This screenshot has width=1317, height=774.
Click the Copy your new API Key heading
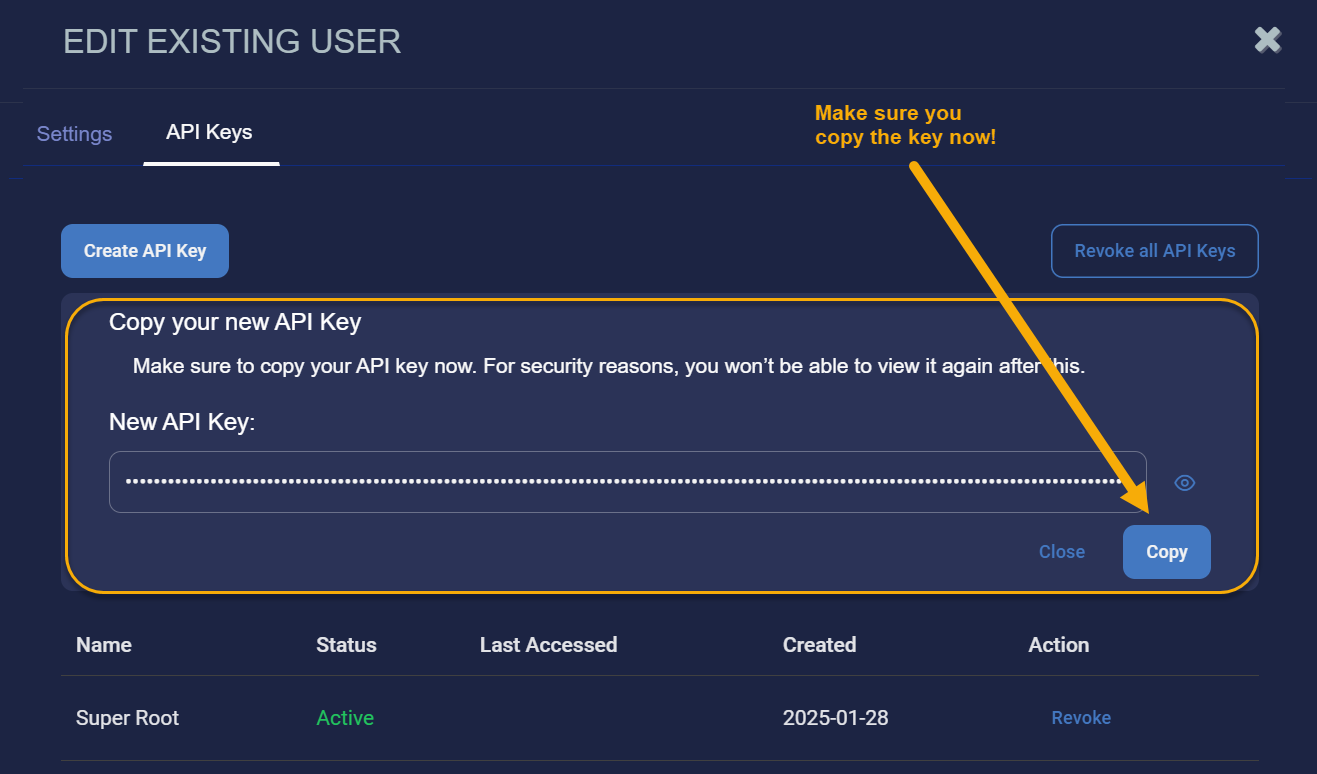[235, 322]
